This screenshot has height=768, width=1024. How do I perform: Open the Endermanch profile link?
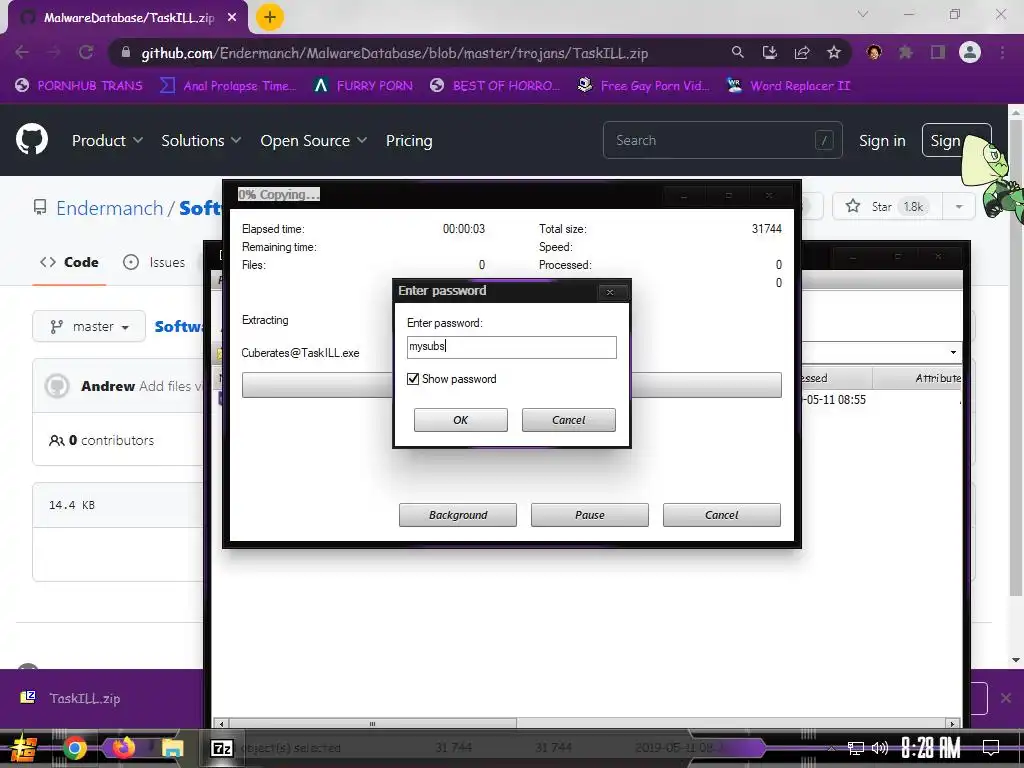[x=109, y=208]
